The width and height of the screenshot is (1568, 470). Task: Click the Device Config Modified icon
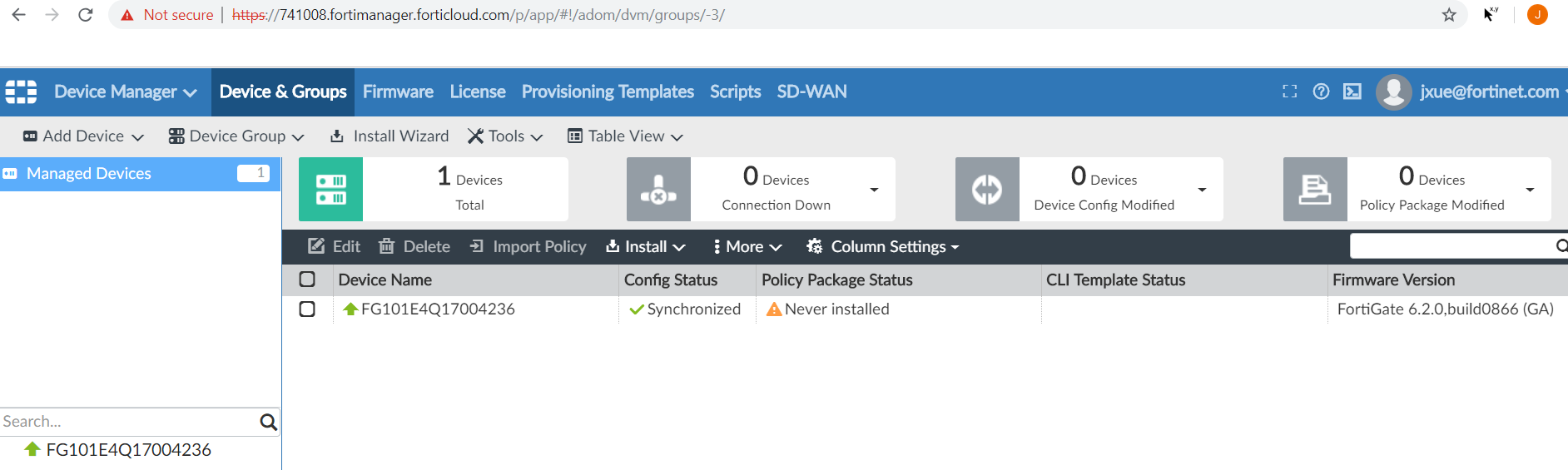[x=987, y=190]
